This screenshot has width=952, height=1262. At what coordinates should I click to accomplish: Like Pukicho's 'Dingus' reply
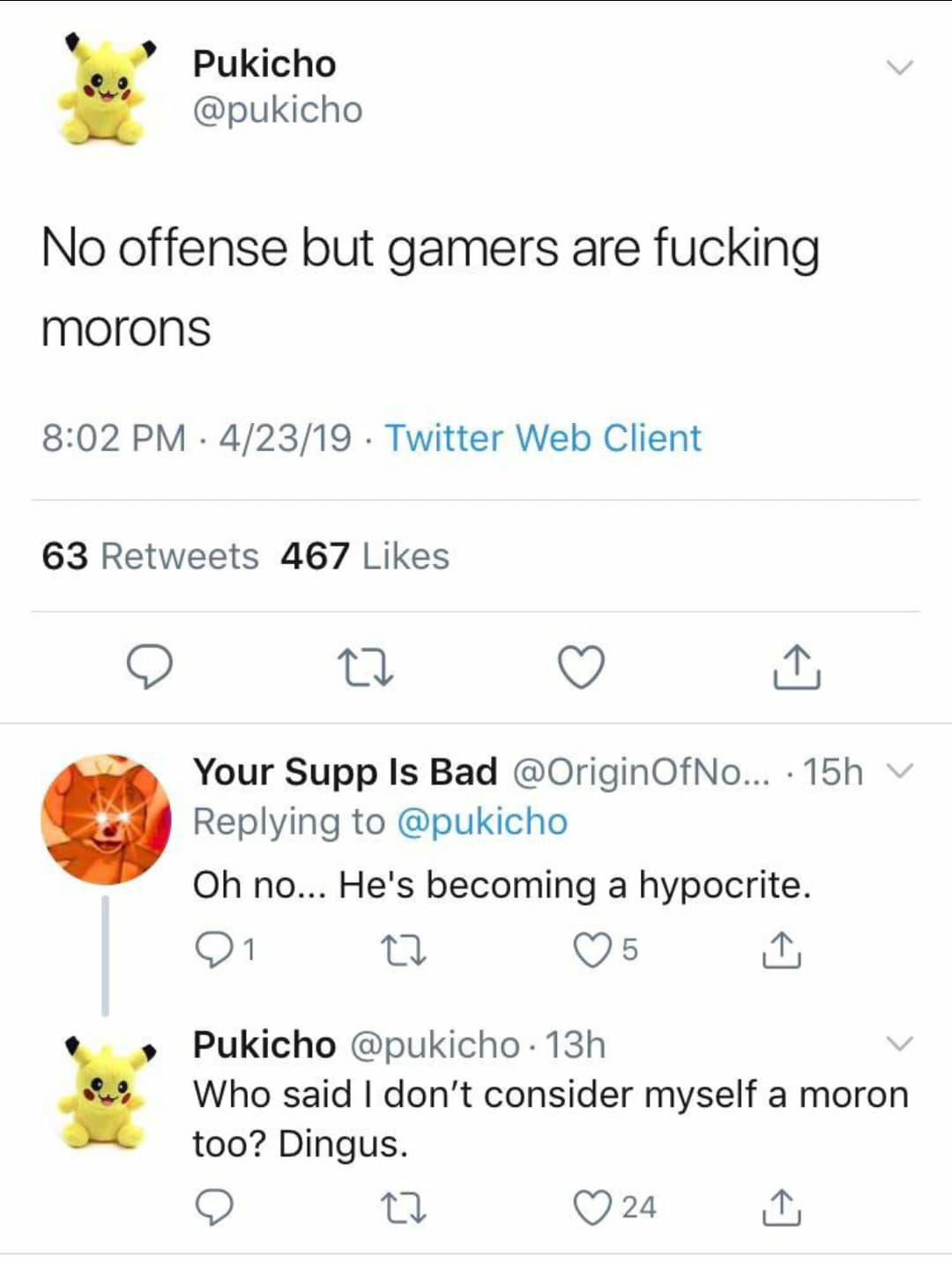(x=591, y=1207)
